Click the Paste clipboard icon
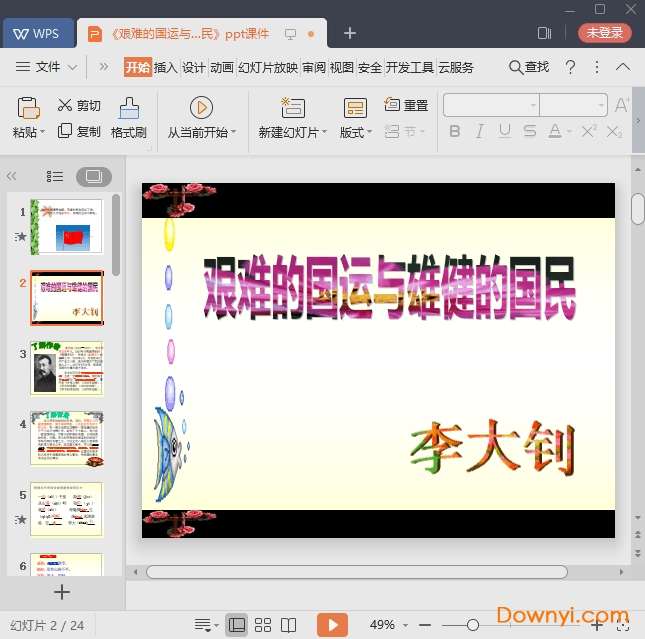The height and width of the screenshot is (639, 645). 28,108
